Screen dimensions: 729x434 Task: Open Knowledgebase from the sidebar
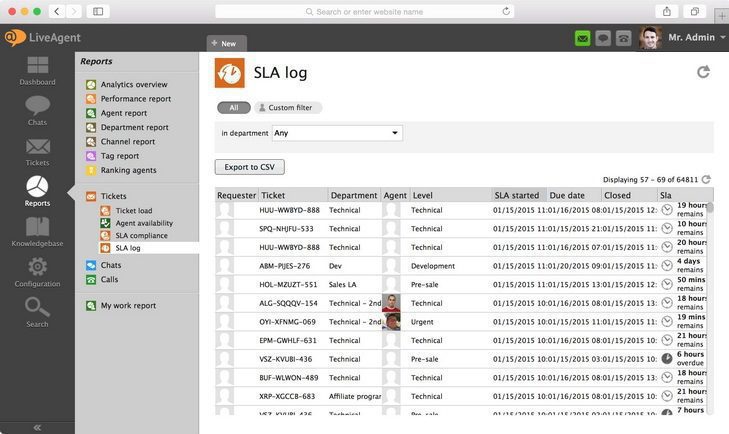click(x=37, y=232)
